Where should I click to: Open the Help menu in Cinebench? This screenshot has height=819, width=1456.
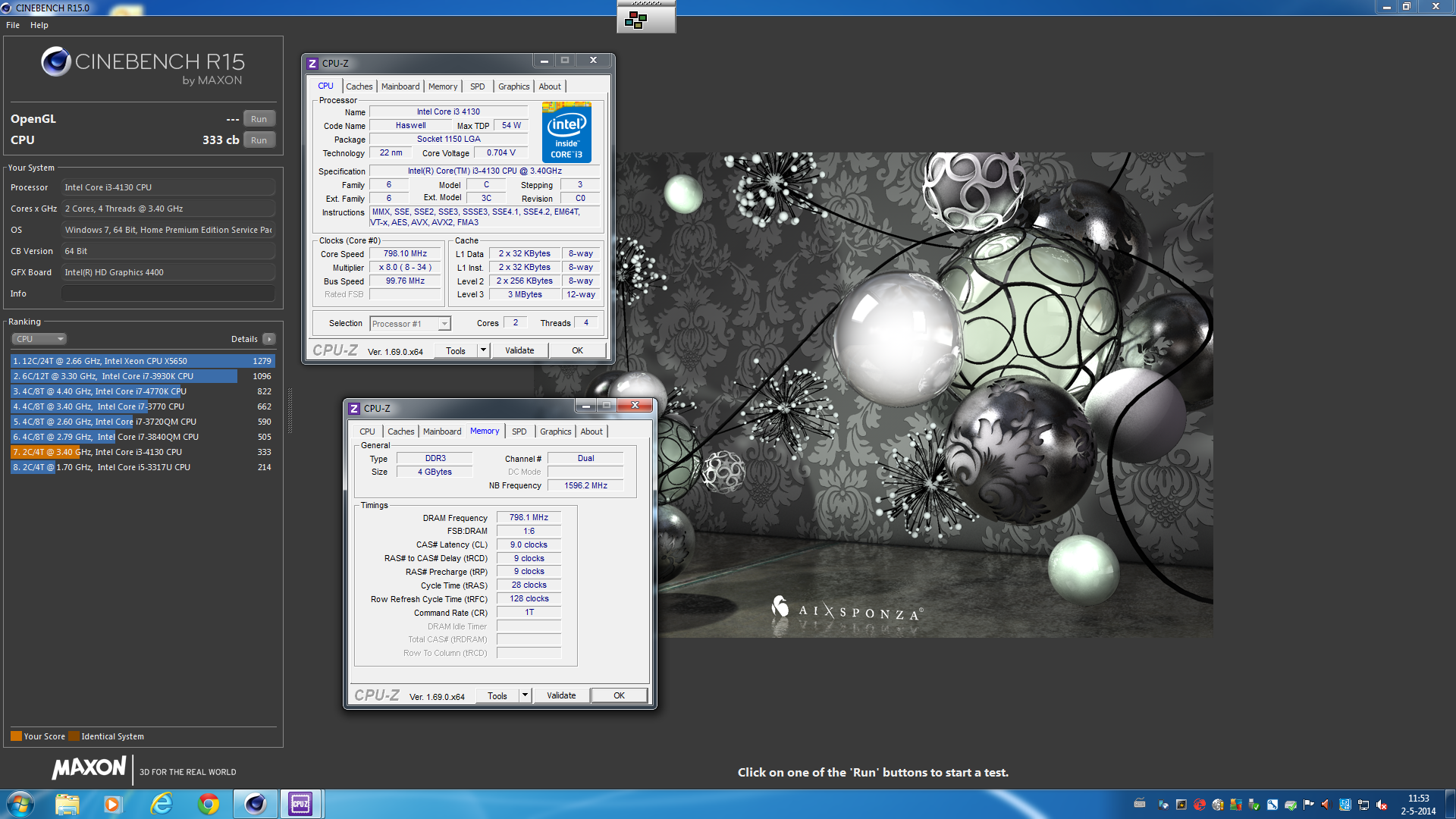[39, 25]
